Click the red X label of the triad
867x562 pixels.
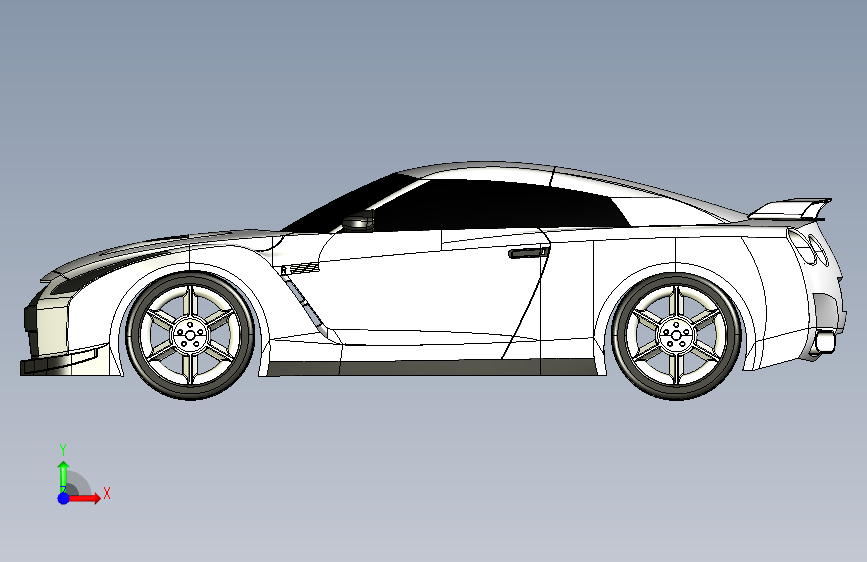pos(107,493)
